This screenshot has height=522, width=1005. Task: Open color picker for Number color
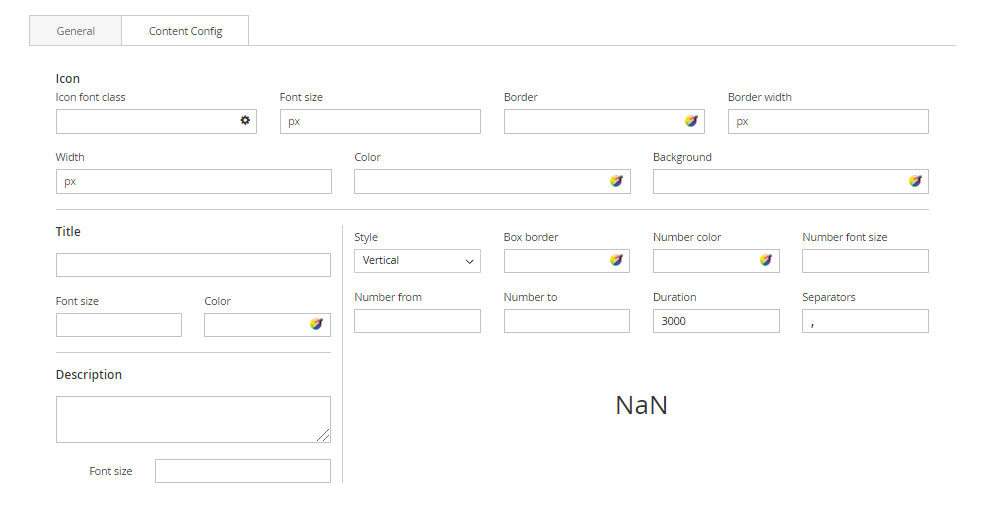point(765,260)
